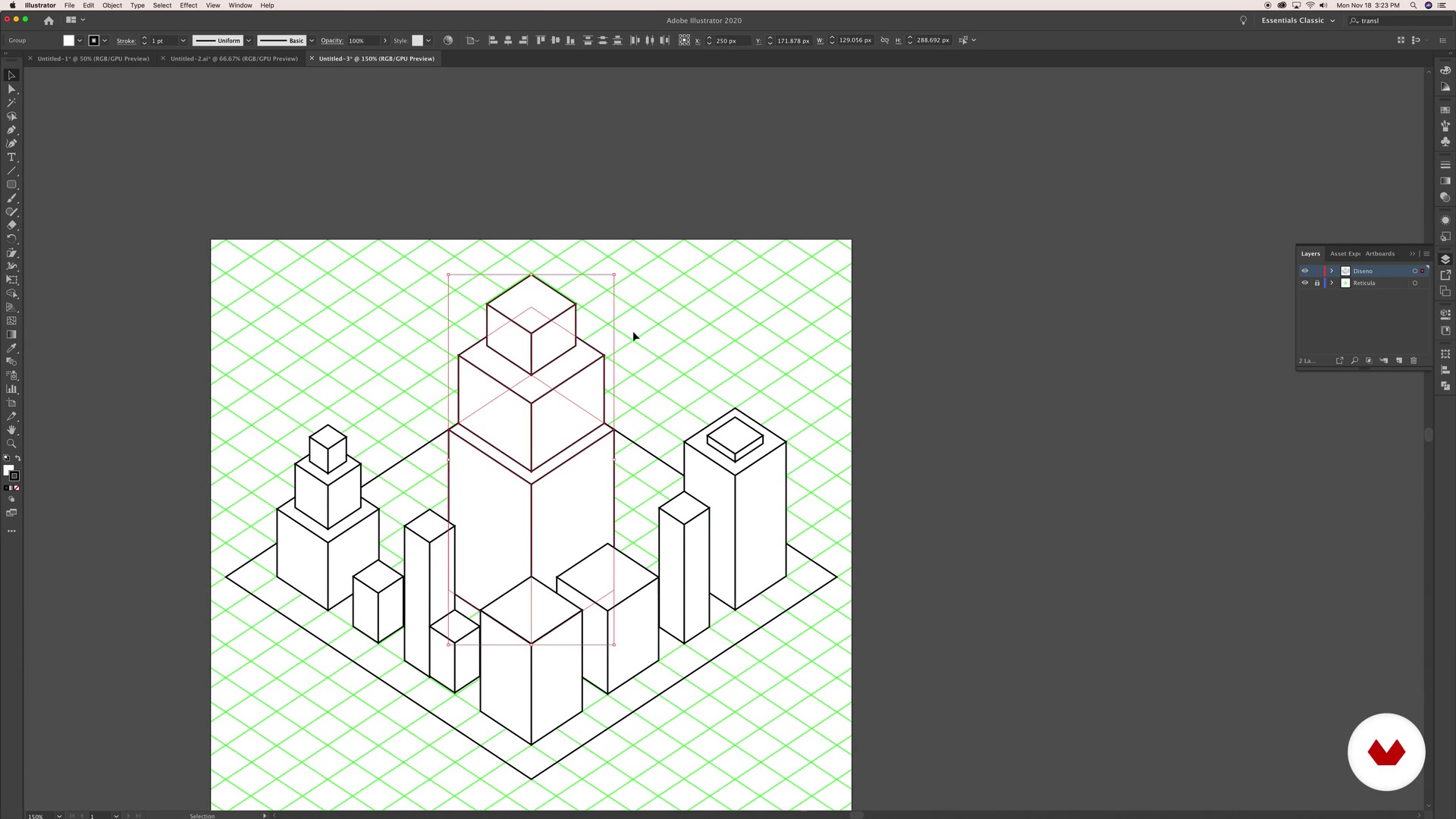Click Vertical Align Top icon
Viewport: 1456px width, 819px height.
coord(541,40)
